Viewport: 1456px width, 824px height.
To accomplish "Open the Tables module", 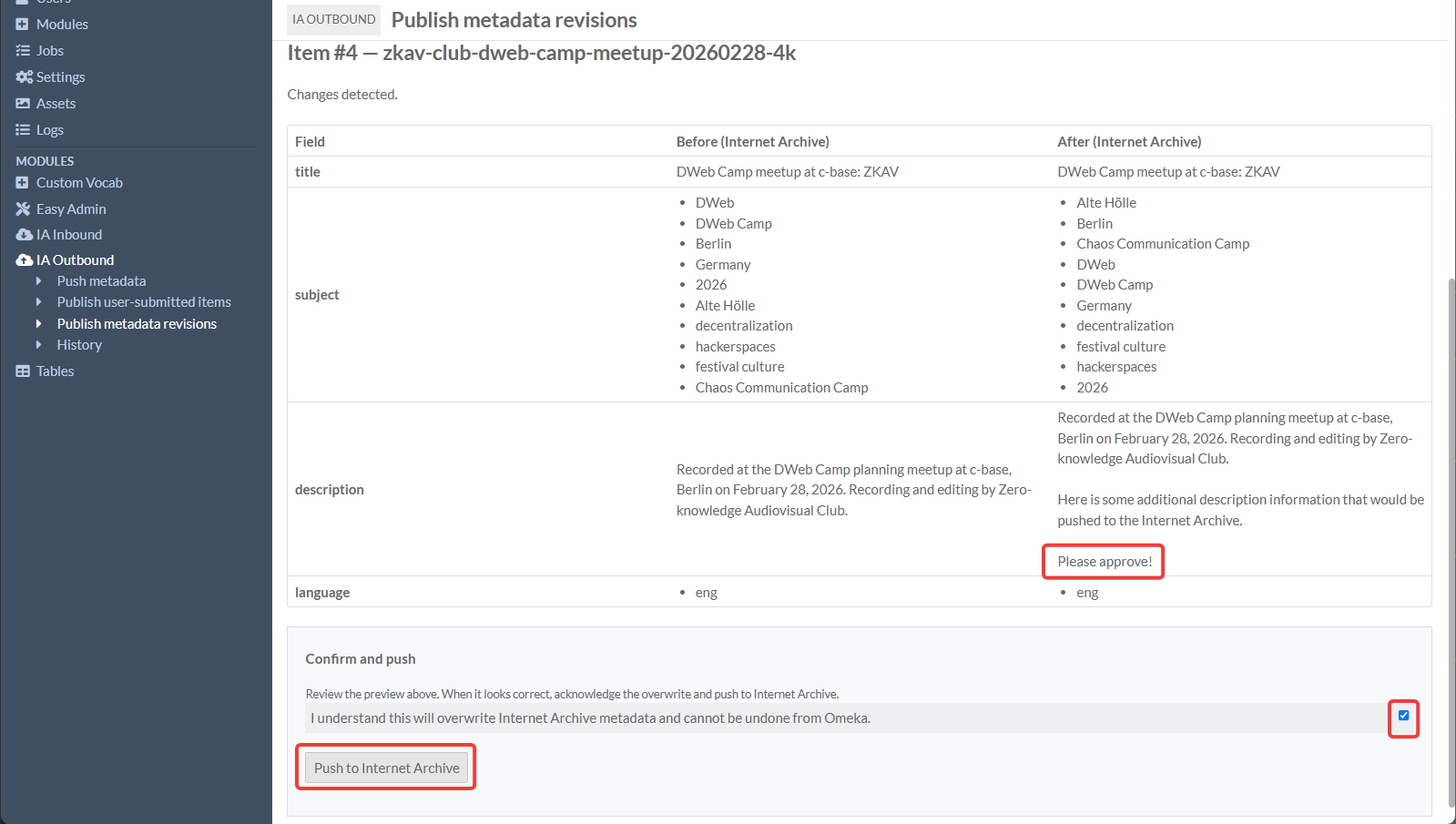I will tap(55, 371).
